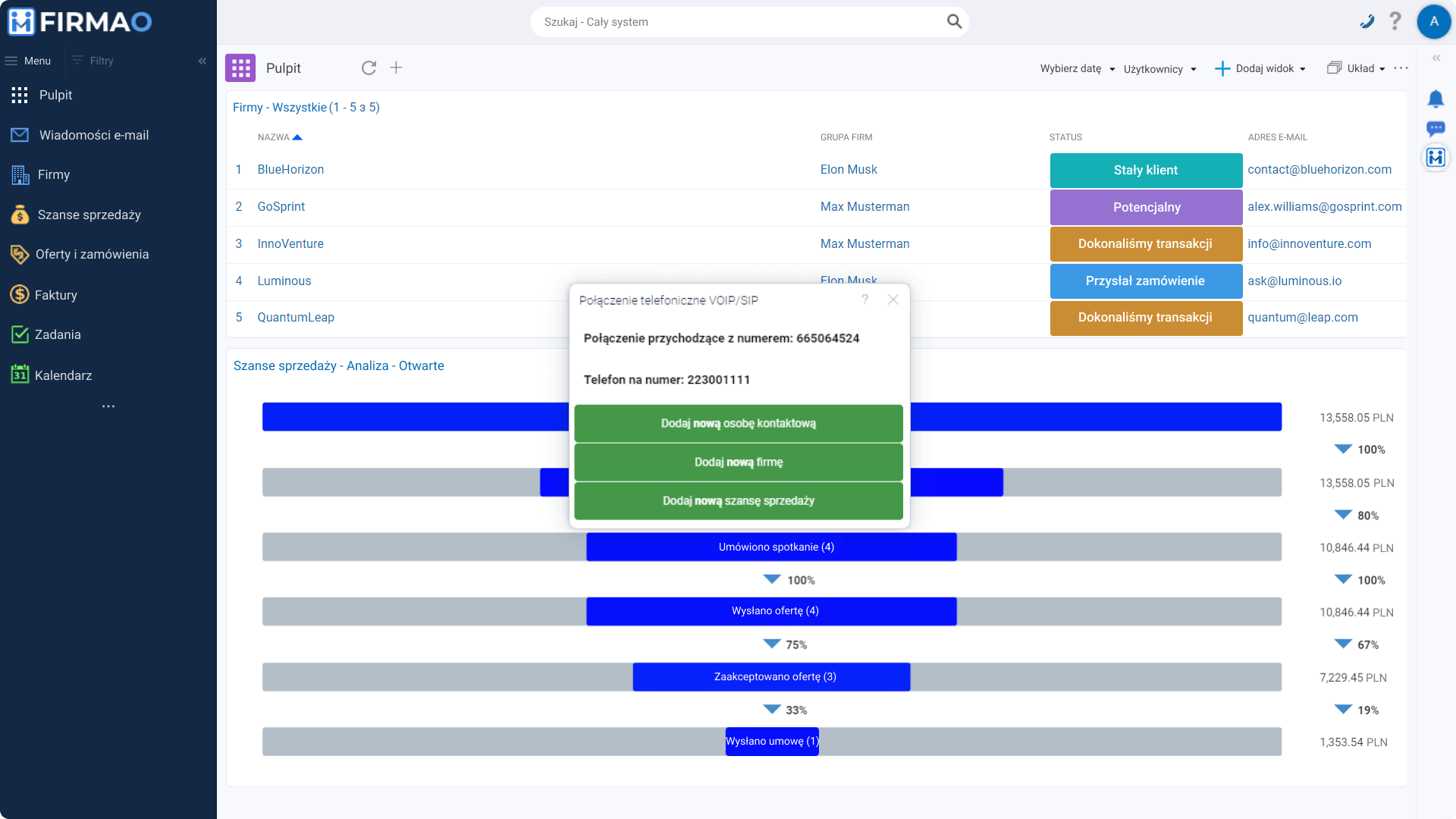Go to Szanse sprzedaży in sidebar

[x=89, y=215]
